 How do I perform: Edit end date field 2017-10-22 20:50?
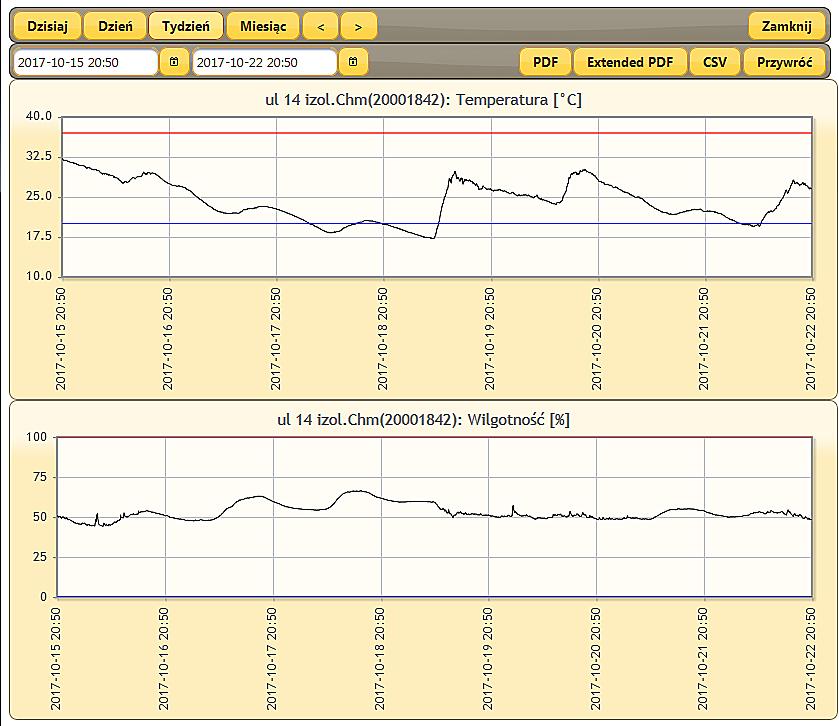[264, 63]
